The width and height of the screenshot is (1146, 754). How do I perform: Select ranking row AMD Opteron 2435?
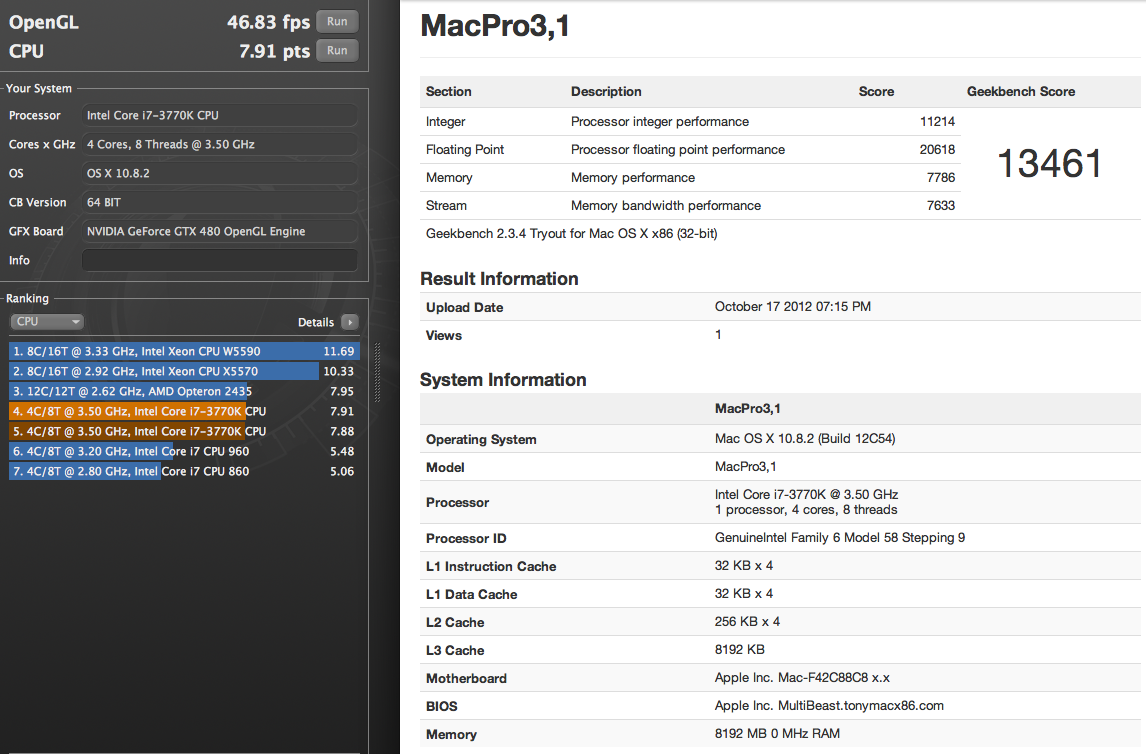point(184,392)
